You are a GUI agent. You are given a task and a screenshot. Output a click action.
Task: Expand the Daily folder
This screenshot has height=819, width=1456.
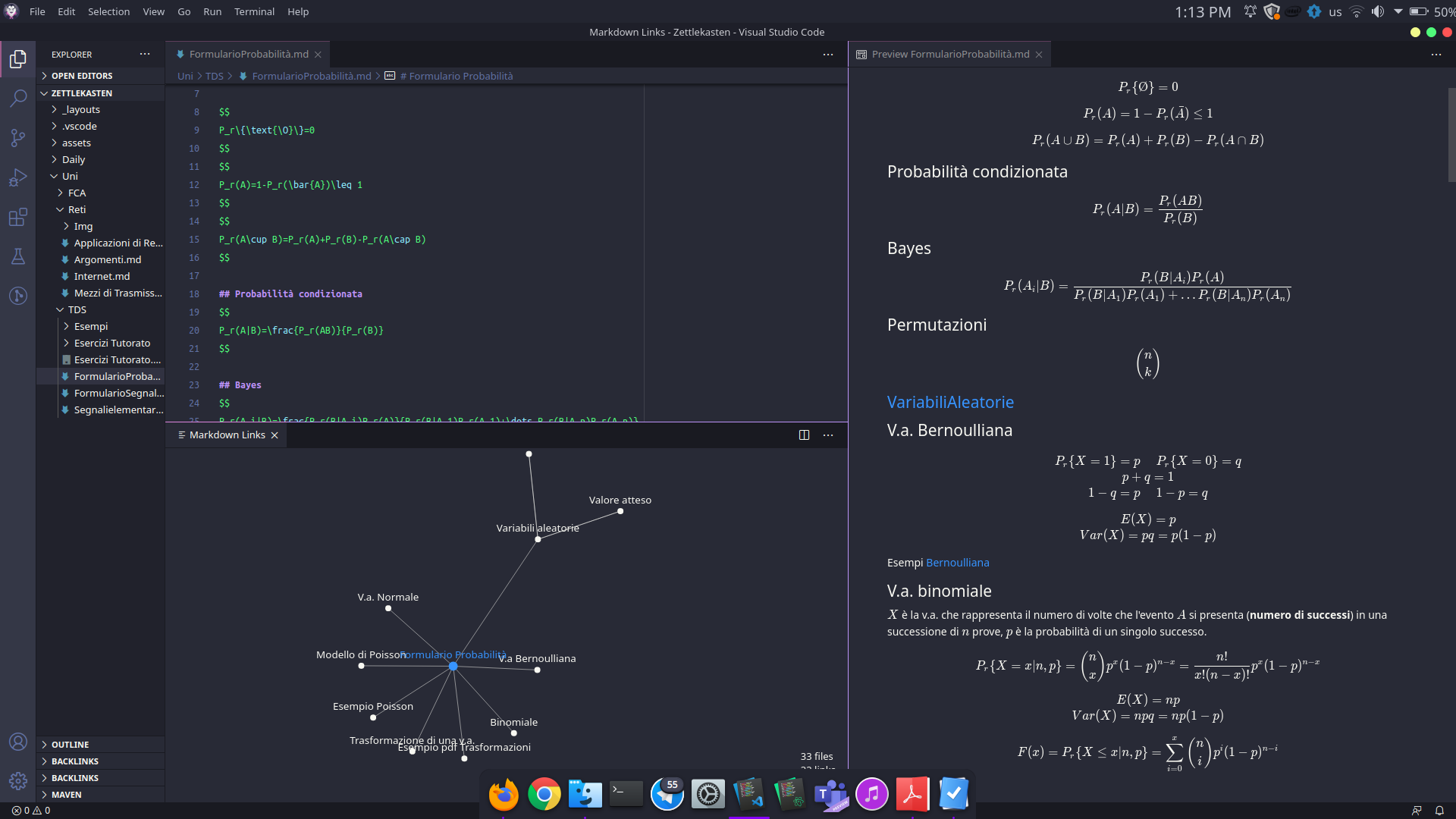pos(74,159)
